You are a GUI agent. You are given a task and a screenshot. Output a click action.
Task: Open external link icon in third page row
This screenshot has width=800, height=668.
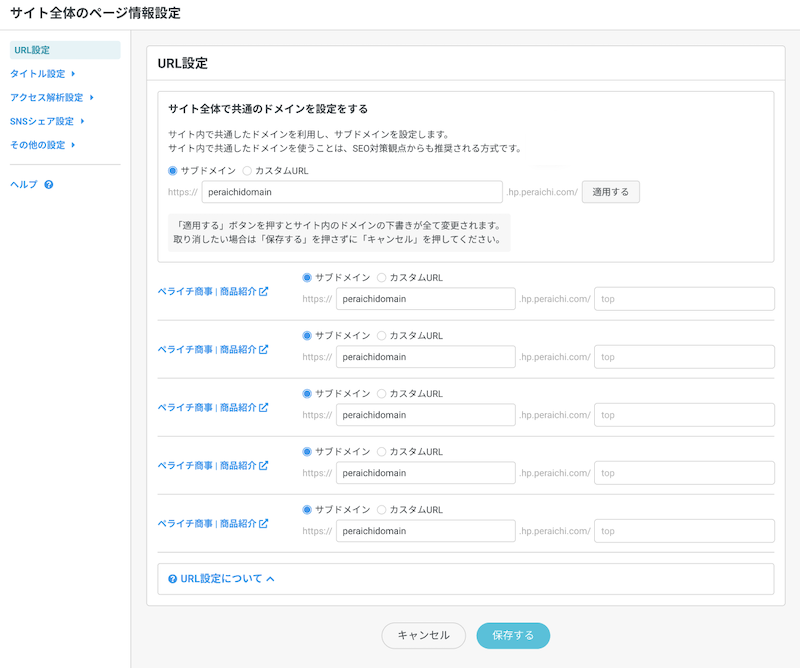pyautogui.click(x=264, y=408)
